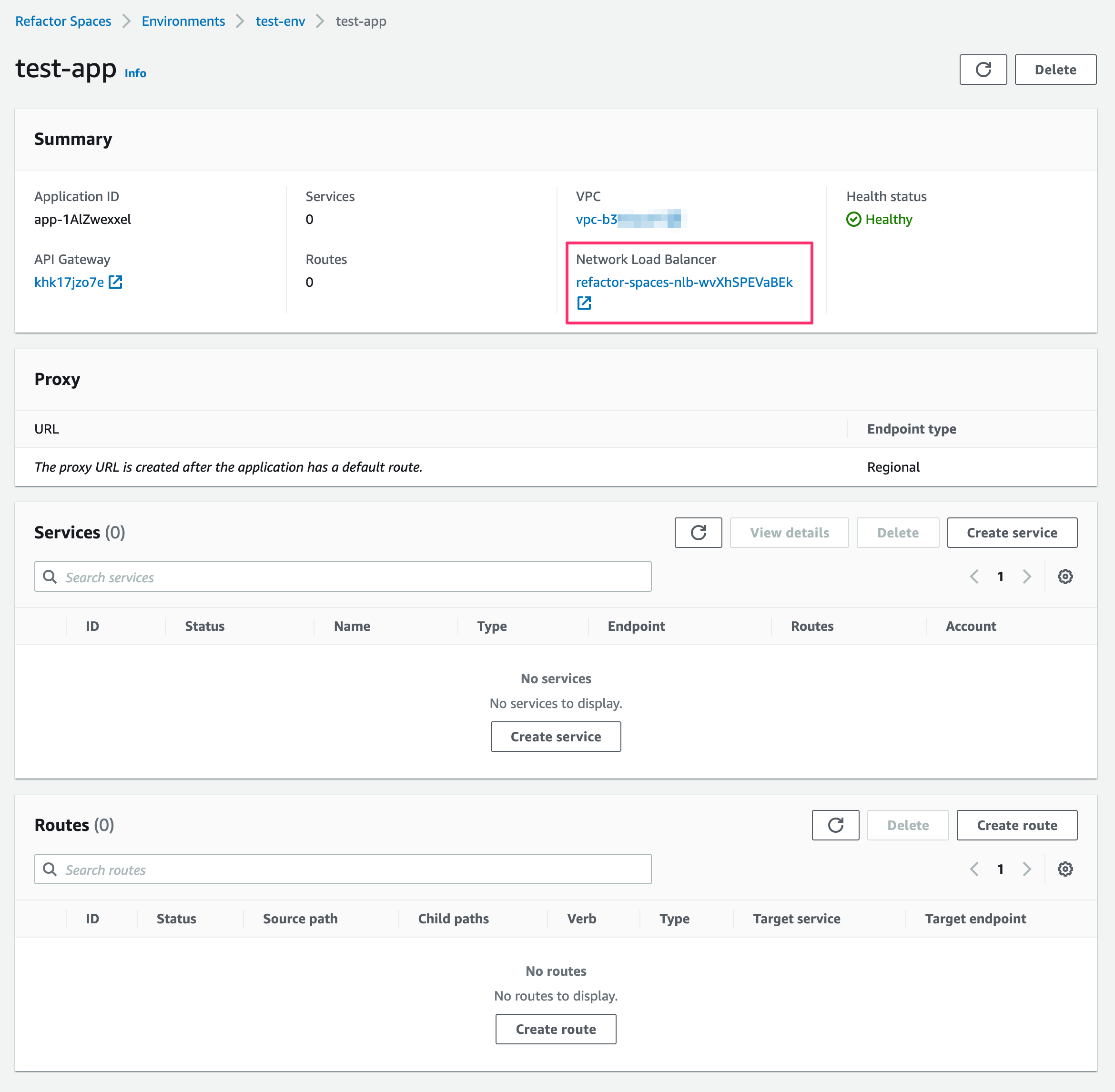This screenshot has height=1092, width=1115.
Task: Go to previous page in Routes pagination
Action: [974, 869]
